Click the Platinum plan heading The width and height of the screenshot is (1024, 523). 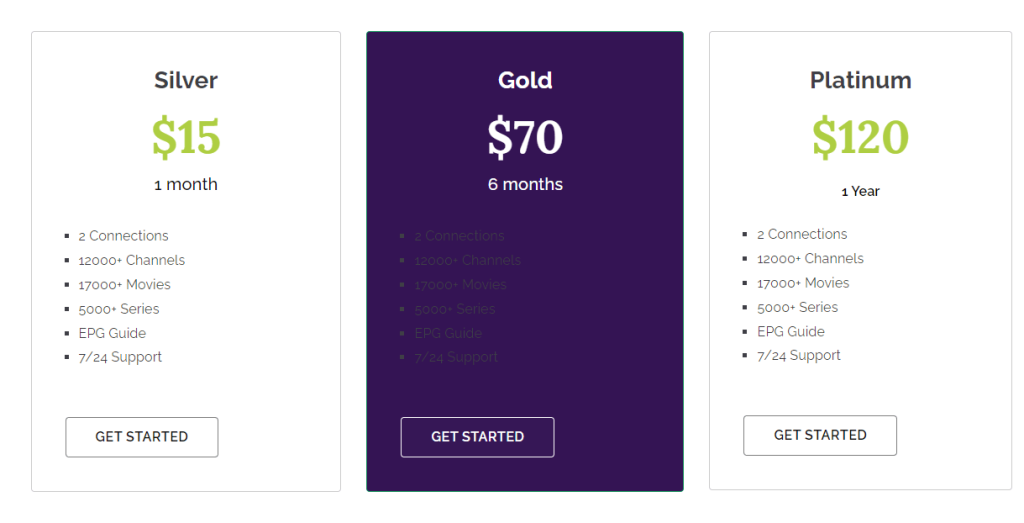coord(860,80)
